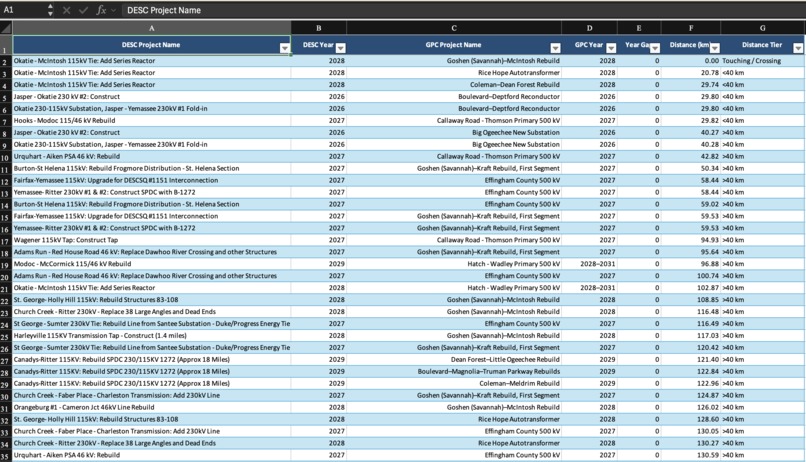The width and height of the screenshot is (806, 462).
Task: Click the distance value 96.88
Action: [x=710, y=264]
